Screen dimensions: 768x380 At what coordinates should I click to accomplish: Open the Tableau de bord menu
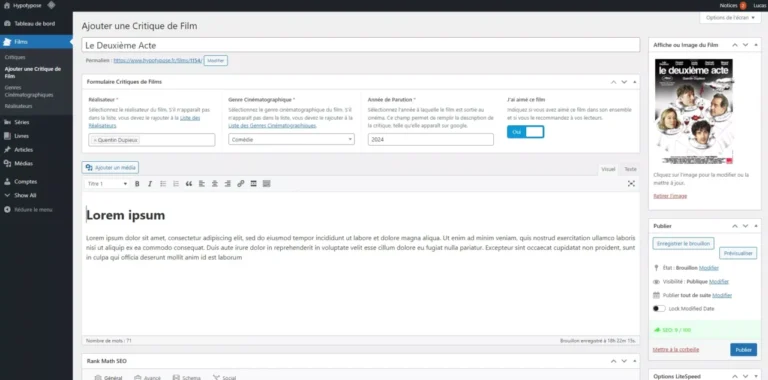tap(36, 24)
